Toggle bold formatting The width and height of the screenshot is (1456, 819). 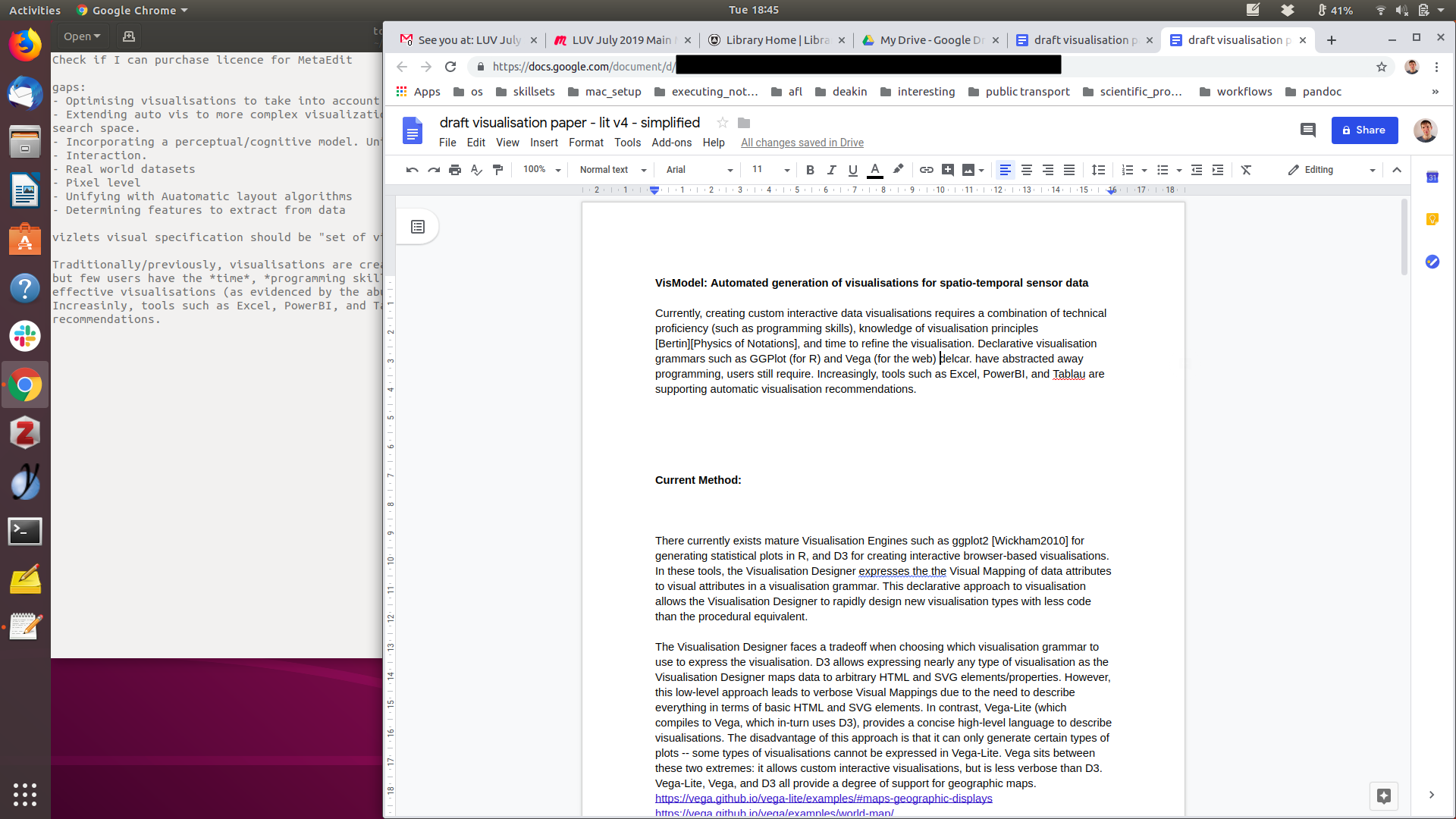click(x=810, y=170)
